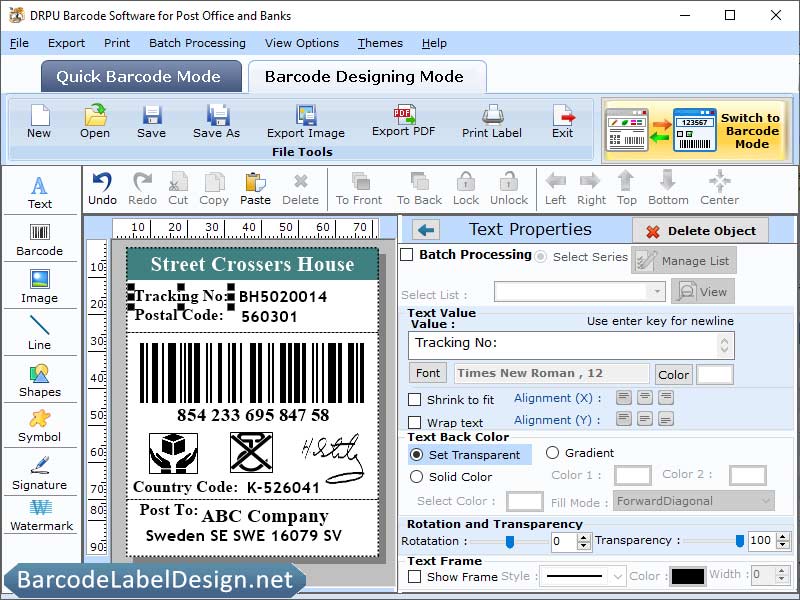
Task: Save the label with the Save icon
Action: pos(152,121)
